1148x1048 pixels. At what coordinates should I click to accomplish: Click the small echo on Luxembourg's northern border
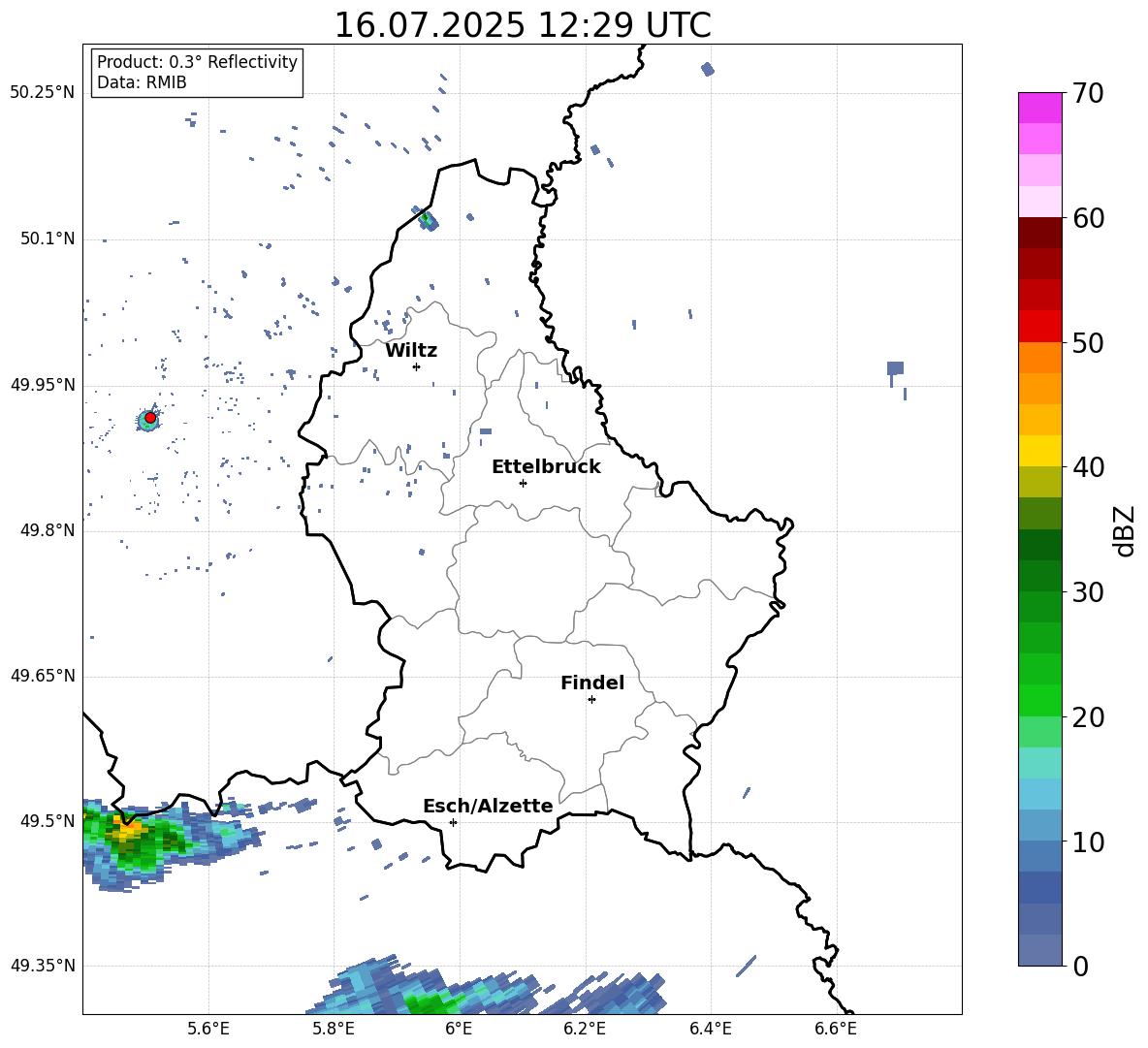click(x=428, y=219)
